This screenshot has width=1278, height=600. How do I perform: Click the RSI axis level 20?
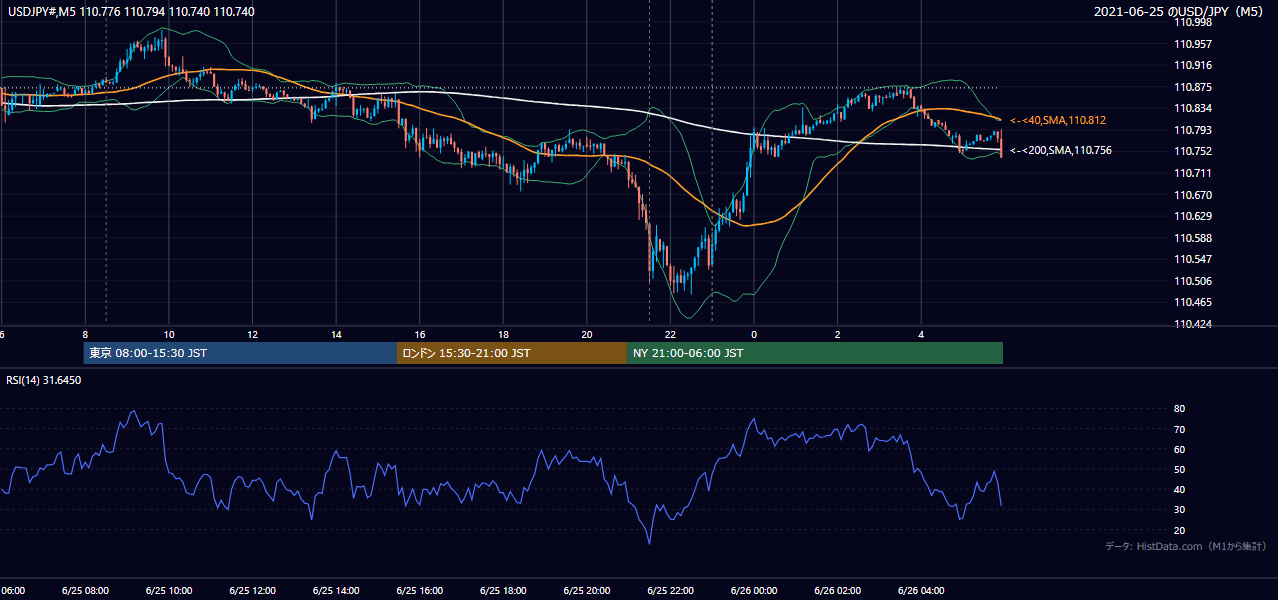tap(1179, 530)
